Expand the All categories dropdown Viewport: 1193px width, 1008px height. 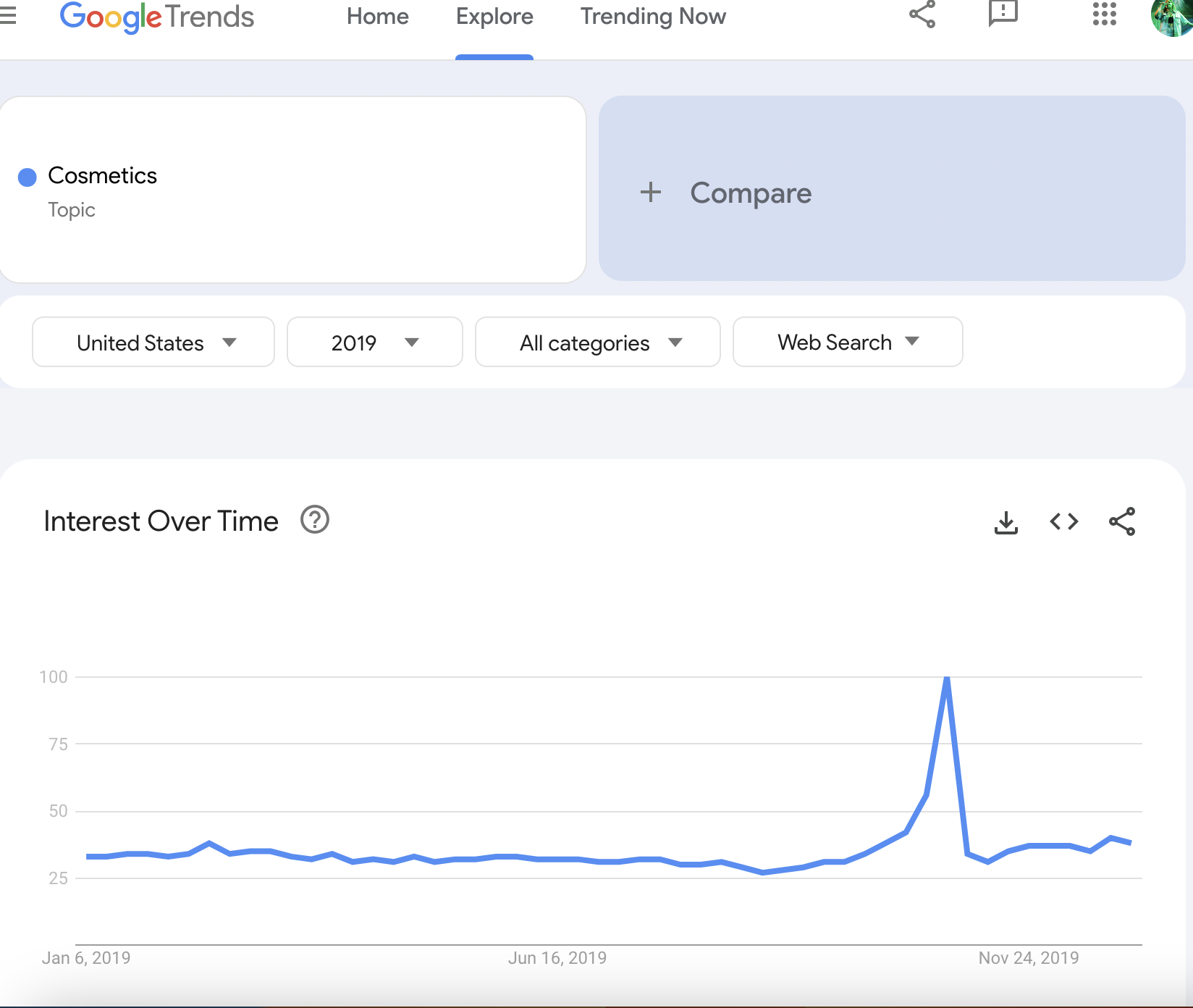click(598, 342)
